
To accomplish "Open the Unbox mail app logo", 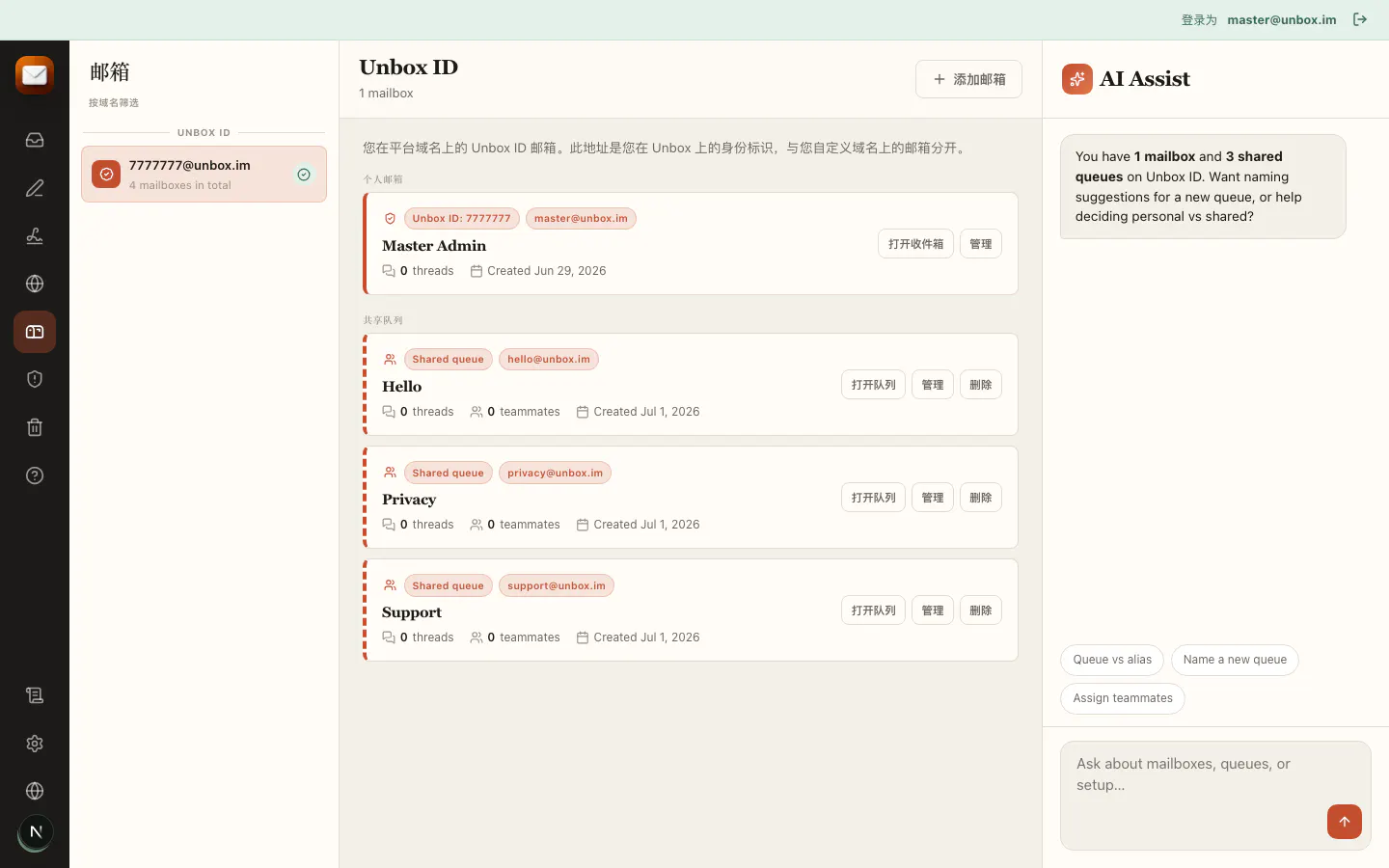I will (x=35, y=75).
